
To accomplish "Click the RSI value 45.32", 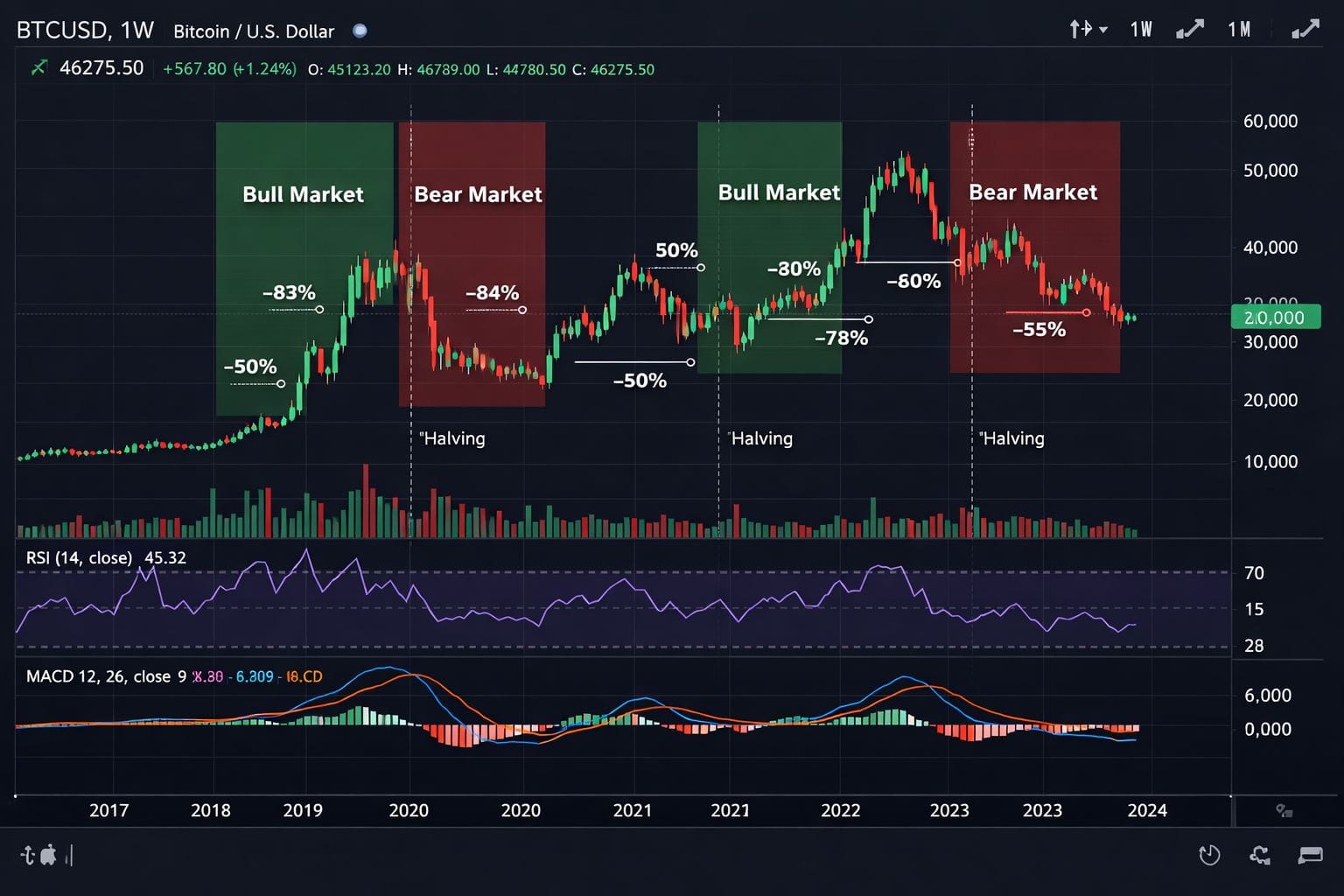I will [x=165, y=558].
